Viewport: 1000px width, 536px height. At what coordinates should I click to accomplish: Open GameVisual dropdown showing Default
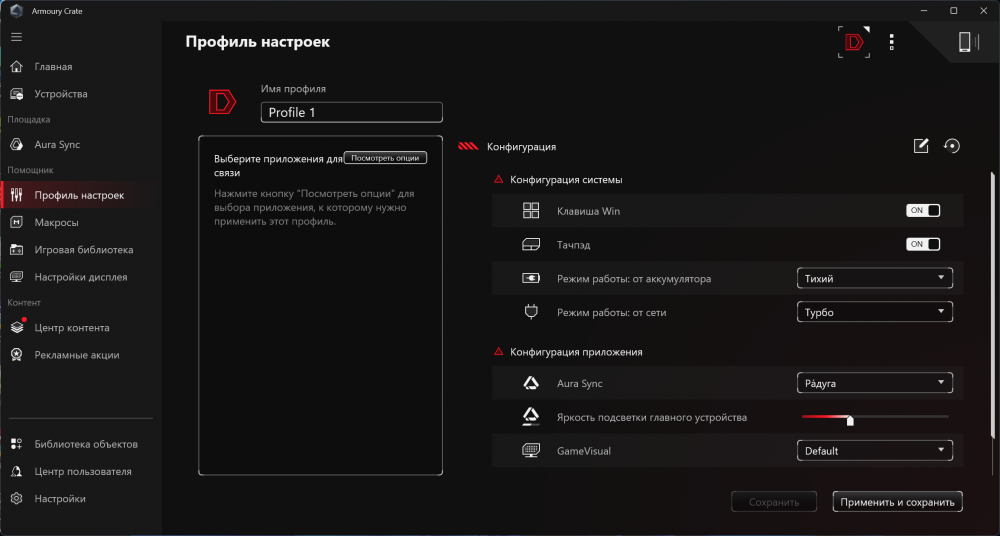point(874,451)
